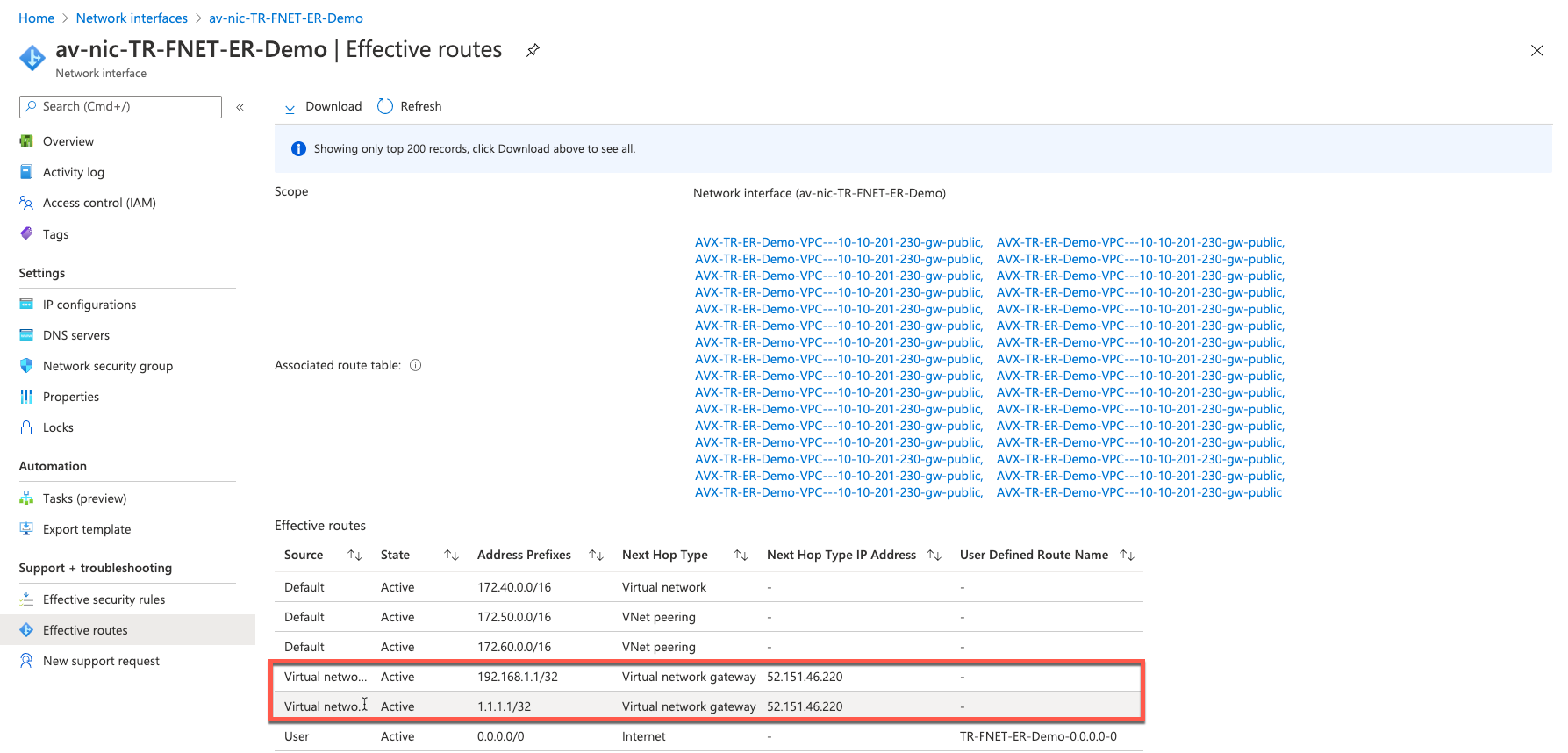Click the Access control (IAM) icon

[26, 203]
